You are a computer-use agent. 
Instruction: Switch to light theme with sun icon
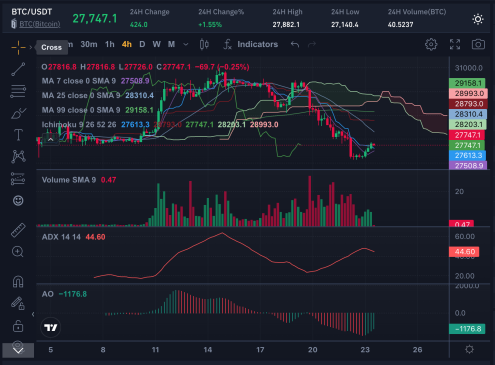point(478,19)
